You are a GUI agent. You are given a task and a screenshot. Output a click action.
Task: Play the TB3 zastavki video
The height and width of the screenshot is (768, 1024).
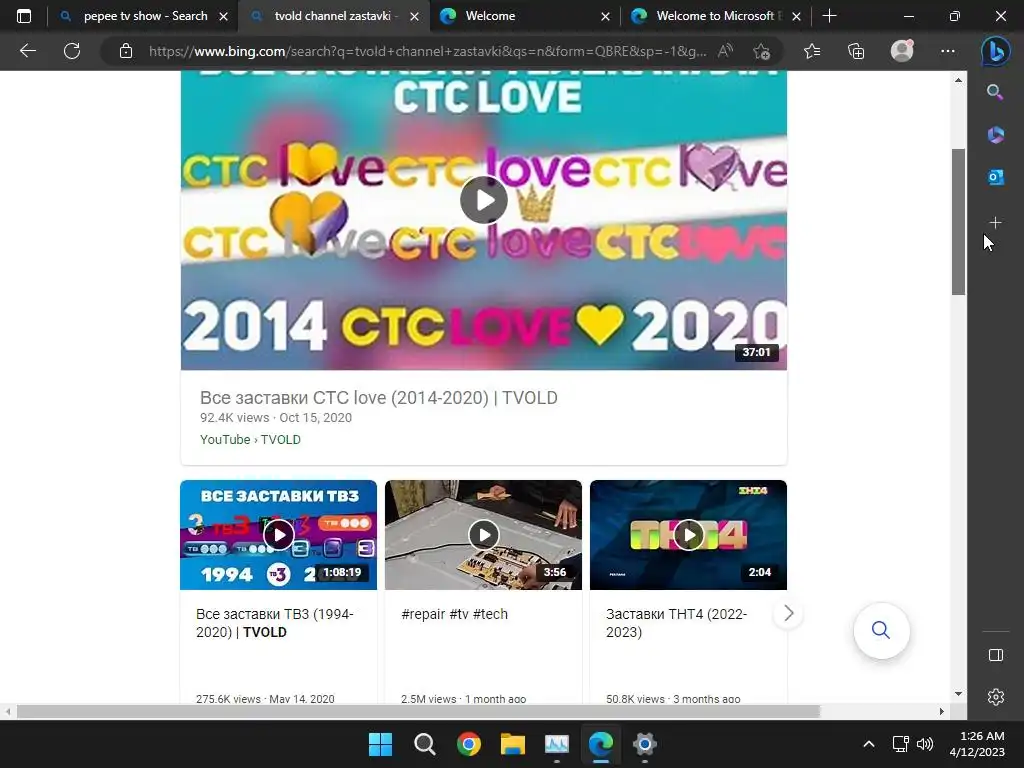278,535
